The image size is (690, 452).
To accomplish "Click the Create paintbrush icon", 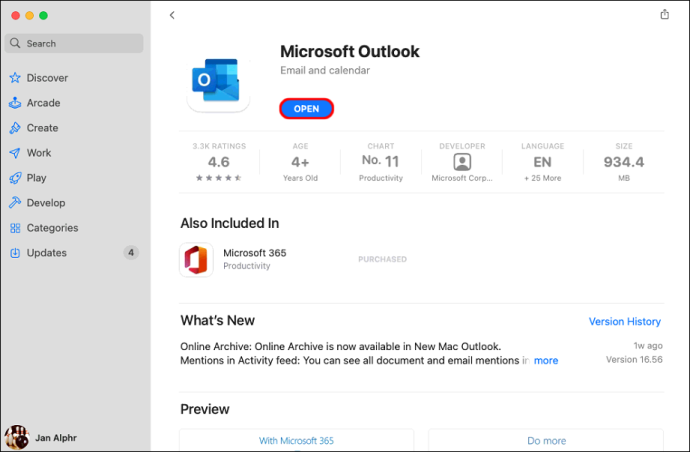I will coord(15,128).
